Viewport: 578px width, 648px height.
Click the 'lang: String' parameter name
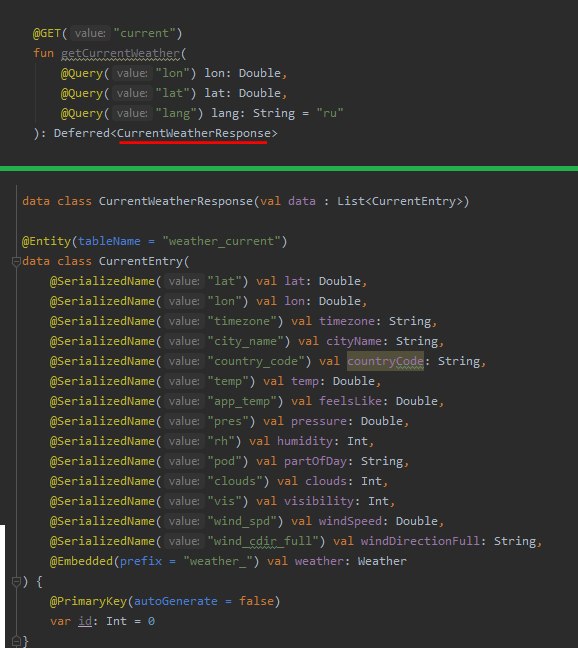pos(225,113)
